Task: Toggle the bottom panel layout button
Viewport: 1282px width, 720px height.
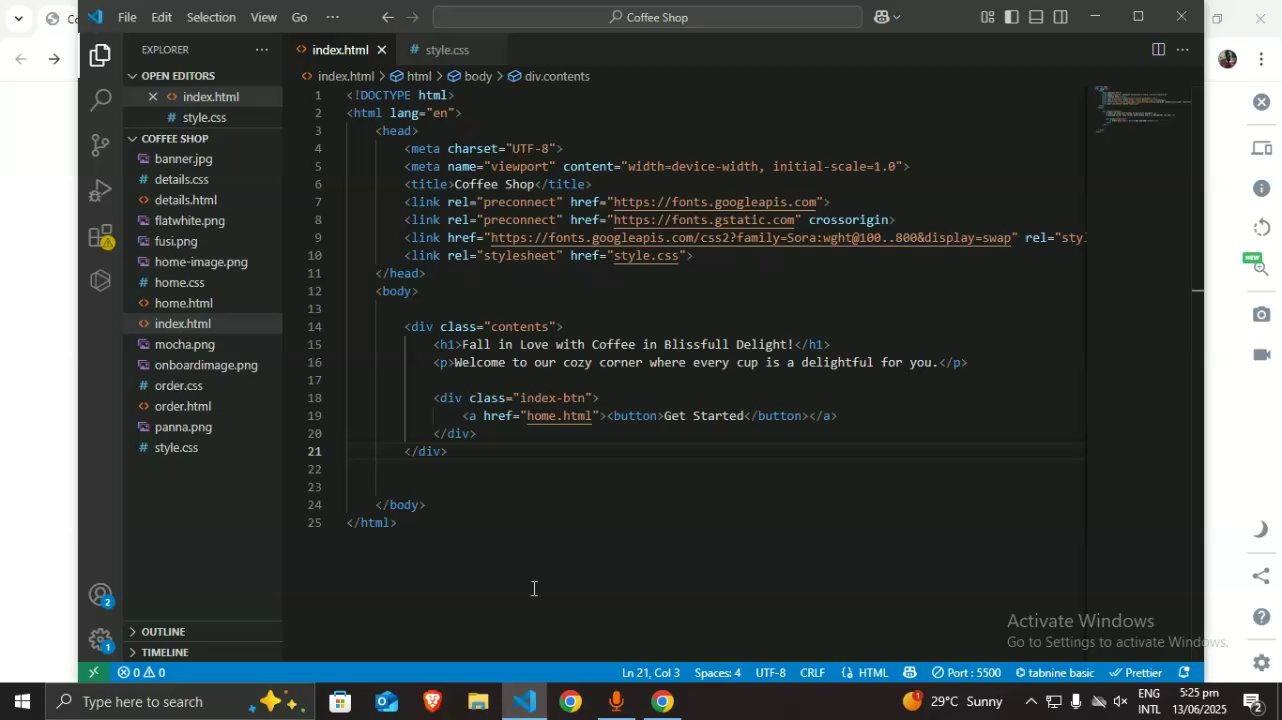Action: [x=1036, y=17]
